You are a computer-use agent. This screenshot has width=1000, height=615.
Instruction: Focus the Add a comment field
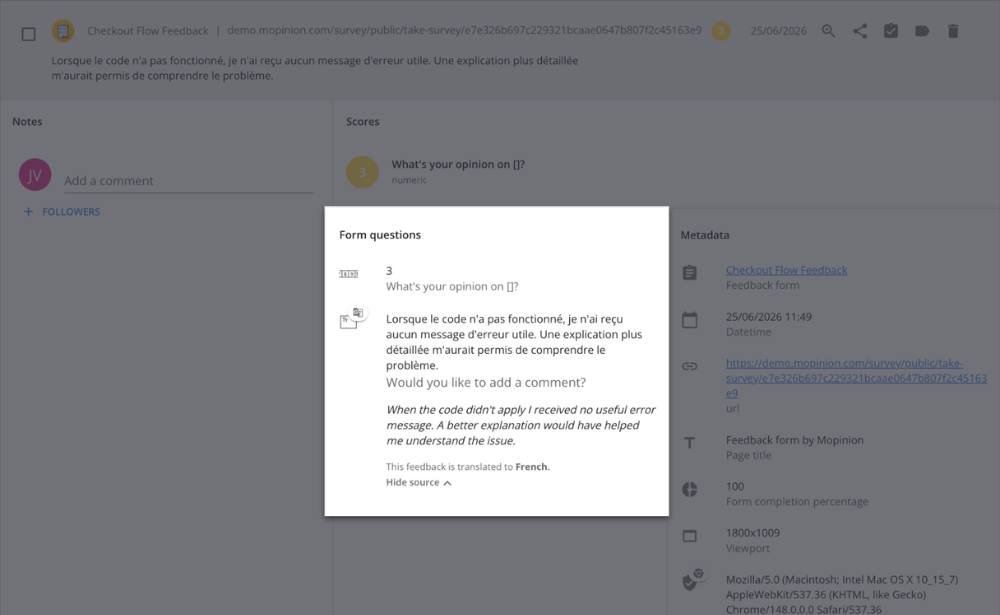click(x=188, y=181)
